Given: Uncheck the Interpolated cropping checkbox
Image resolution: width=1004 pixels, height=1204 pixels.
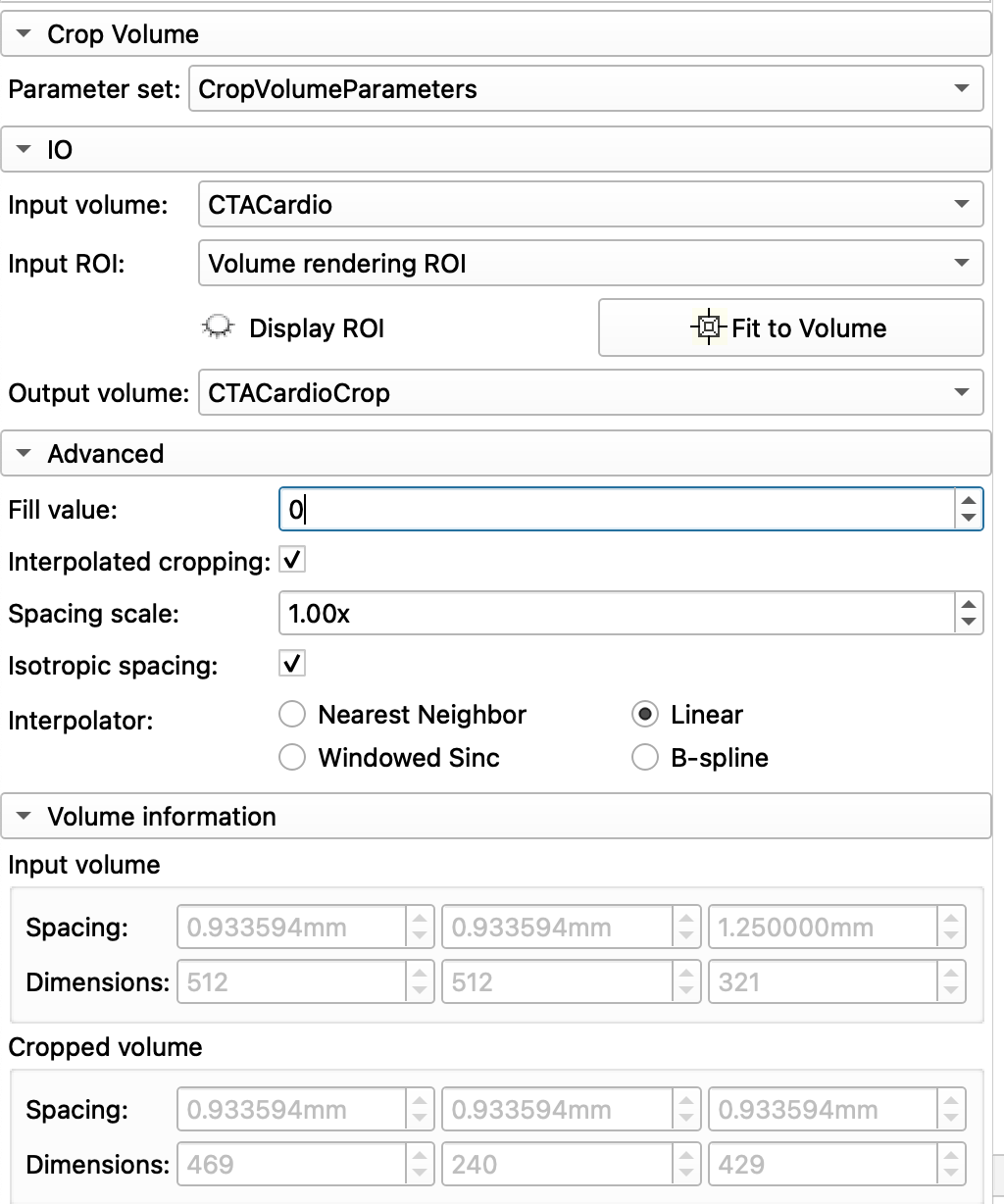Looking at the screenshot, I should [x=292, y=561].
